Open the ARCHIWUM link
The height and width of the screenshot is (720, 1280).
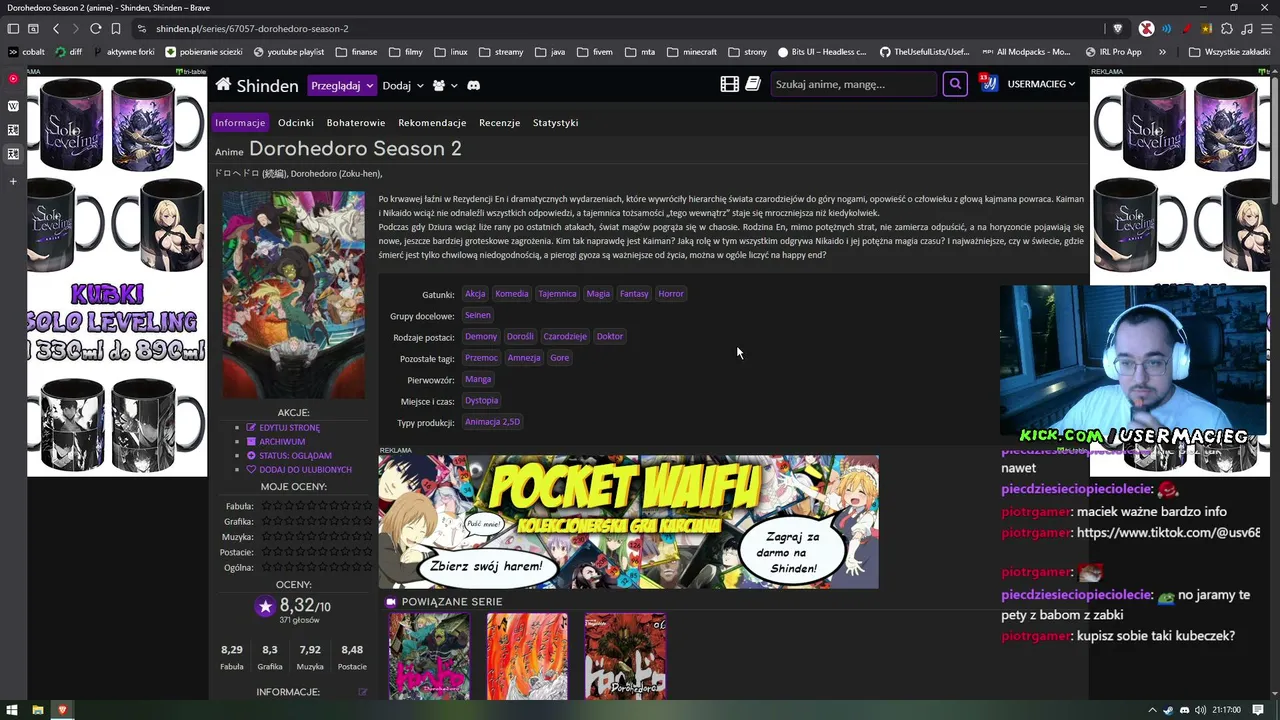[276, 442]
